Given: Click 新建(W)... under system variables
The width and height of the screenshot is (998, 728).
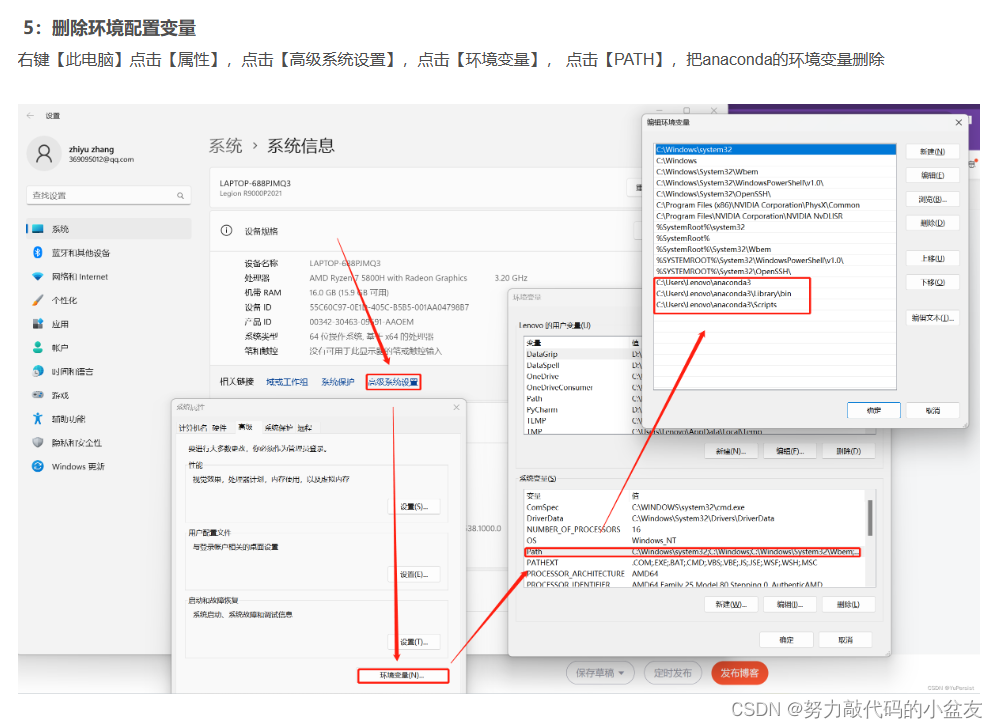Looking at the screenshot, I should click(731, 605).
